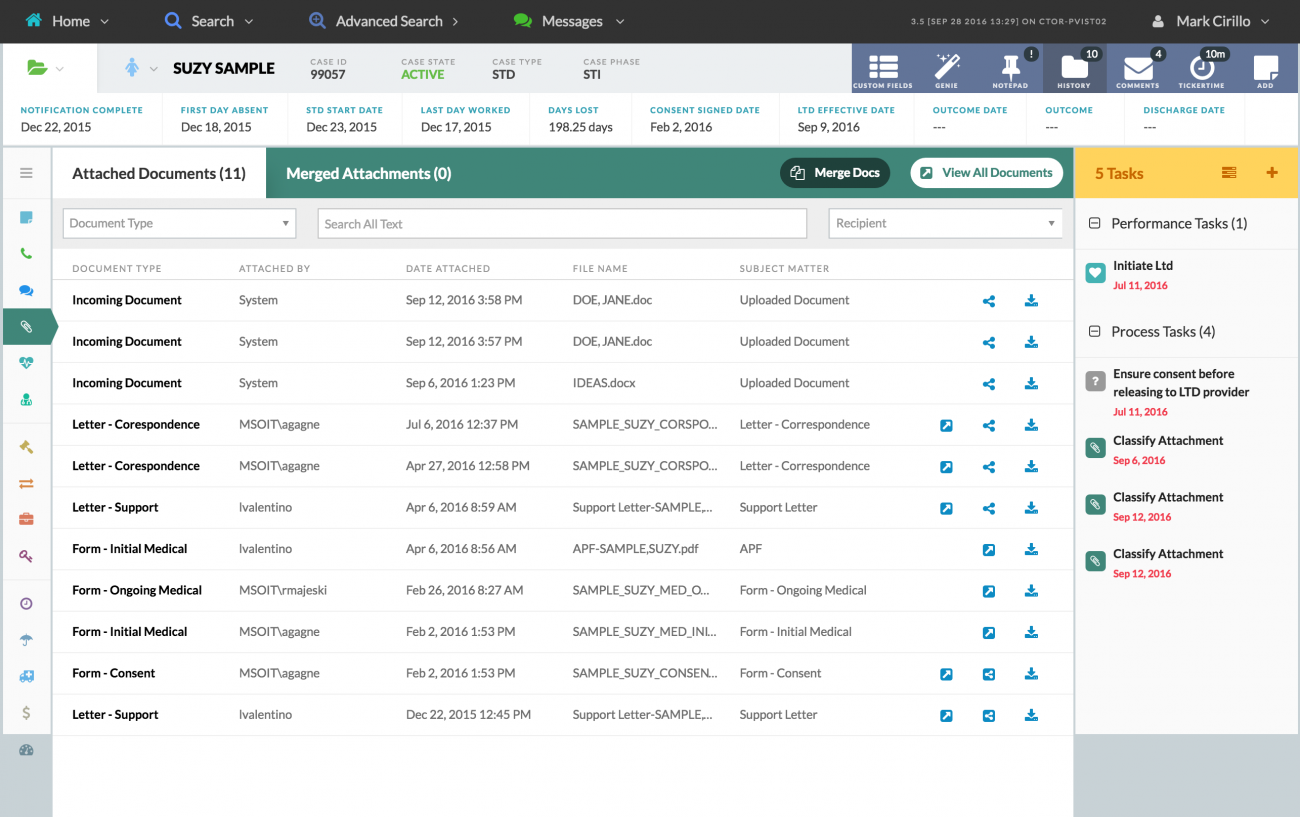Open Classify Attachment task dated Sep 6, 2016
The image size is (1300, 817).
click(x=1168, y=441)
